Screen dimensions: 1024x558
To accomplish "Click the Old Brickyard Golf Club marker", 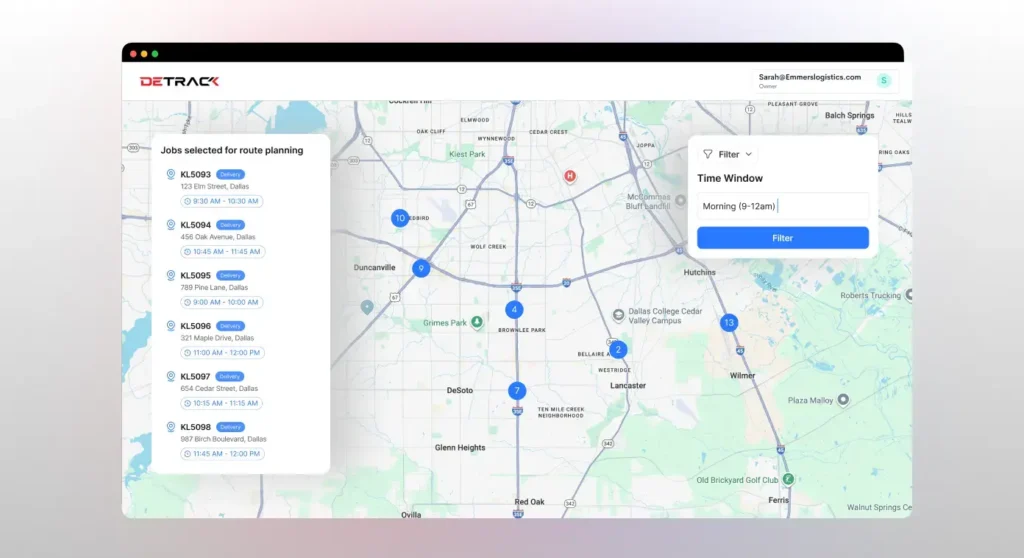I will (x=788, y=479).
